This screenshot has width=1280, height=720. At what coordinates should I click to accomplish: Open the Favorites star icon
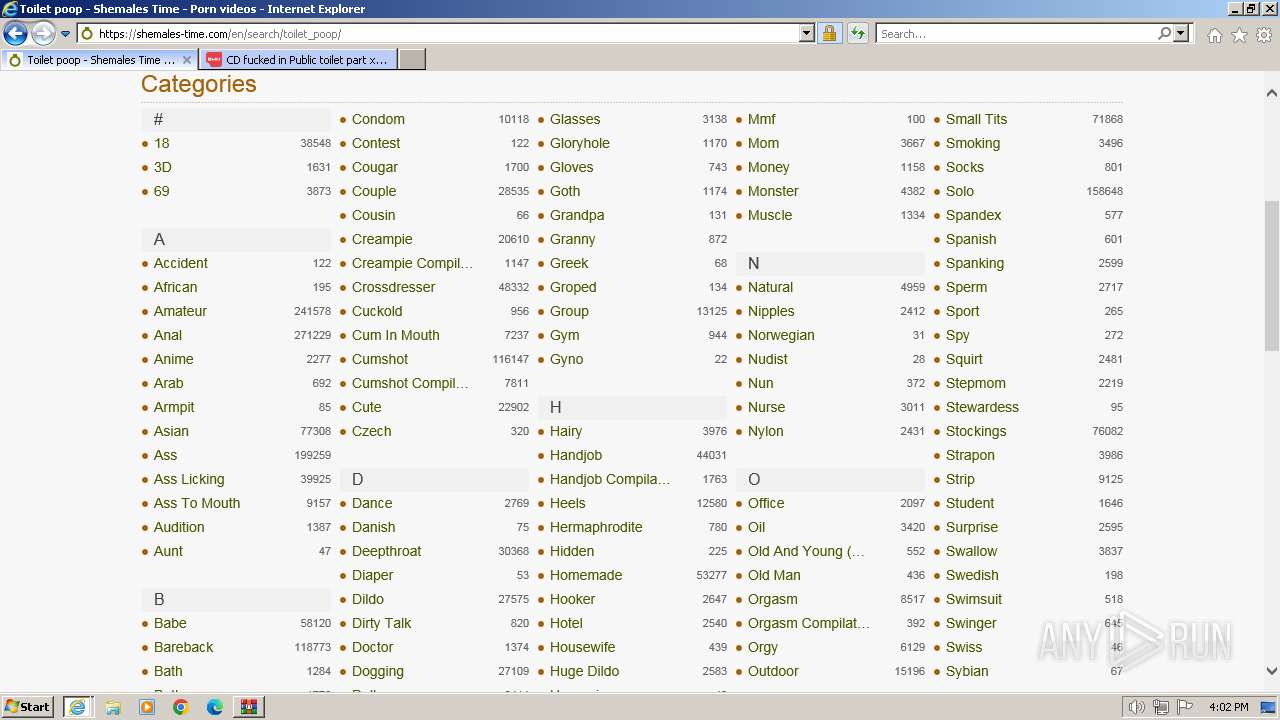pyautogui.click(x=1239, y=35)
